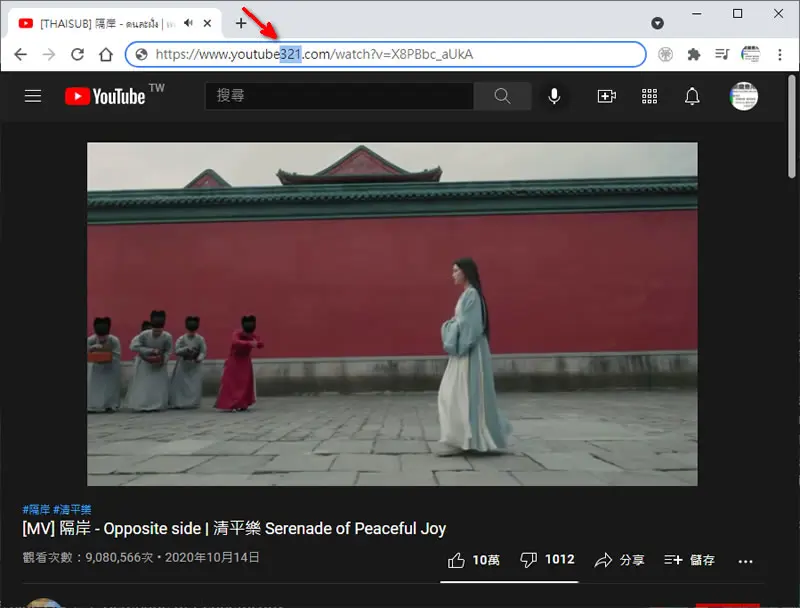The height and width of the screenshot is (608, 800).
Task: Click the #隔岸 hashtag link
Action: 36,510
